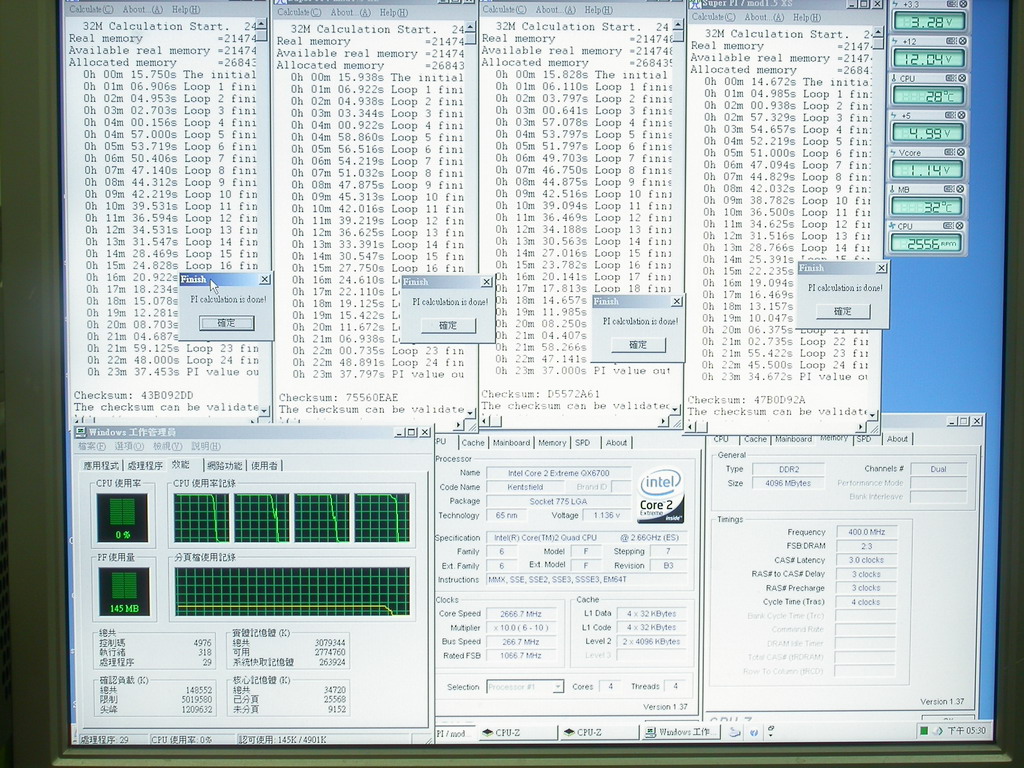Viewport: 1024px width, 768px height.
Task: Click the CPU 使用率 gauge showing 0 %
Action: pyautogui.click(x=122, y=518)
